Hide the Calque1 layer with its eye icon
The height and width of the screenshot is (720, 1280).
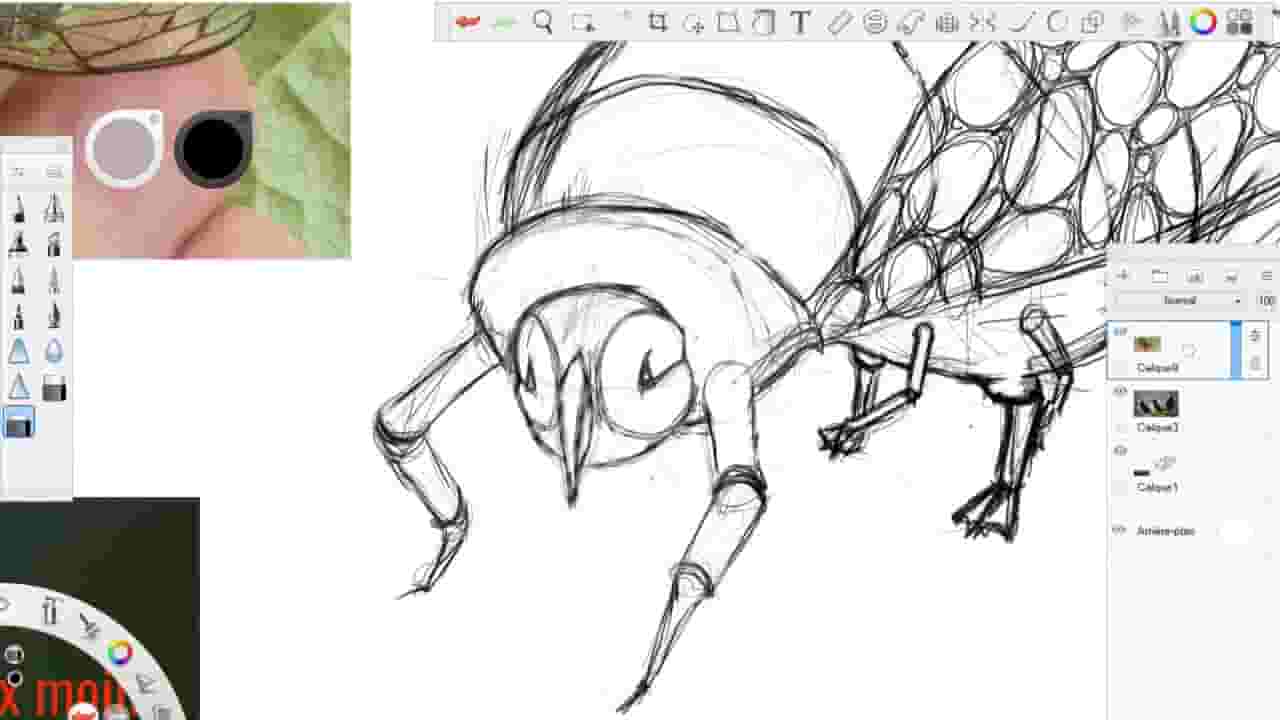pyautogui.click(x=1120, y=452)
